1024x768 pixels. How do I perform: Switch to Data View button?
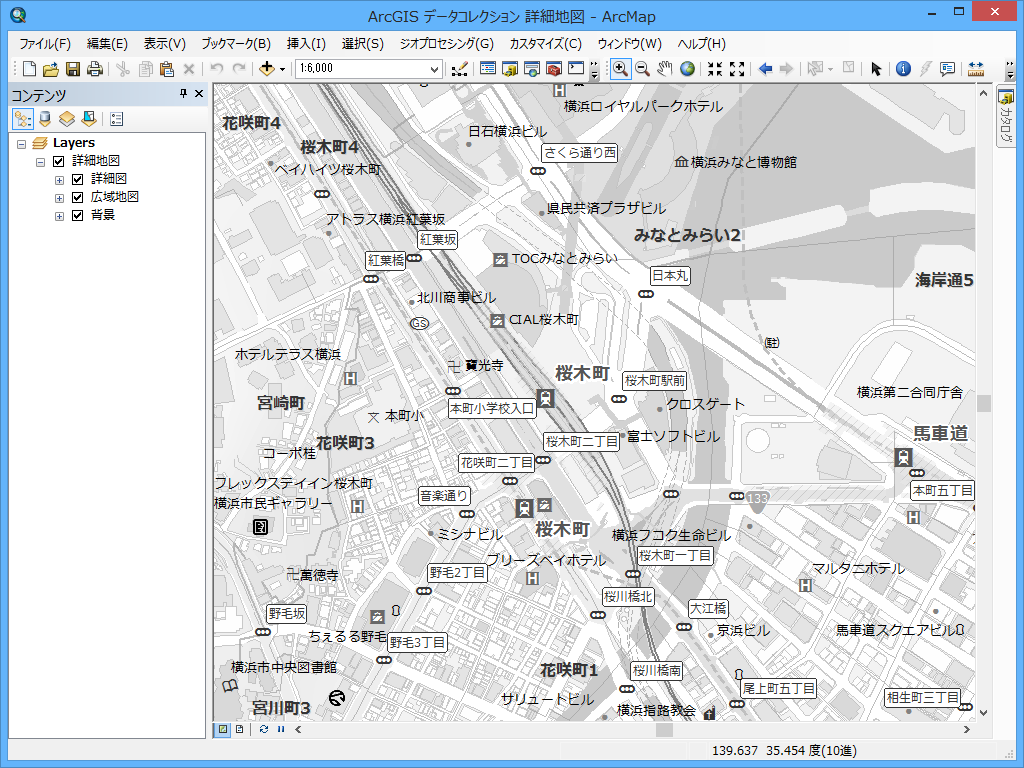223,729
